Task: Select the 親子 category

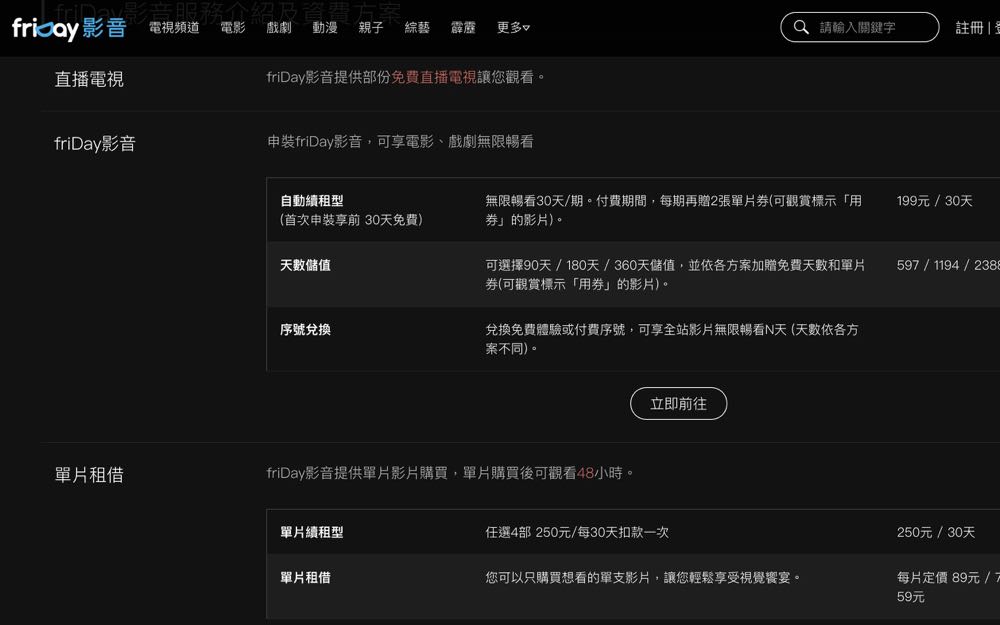Action: tap(371, 27)
